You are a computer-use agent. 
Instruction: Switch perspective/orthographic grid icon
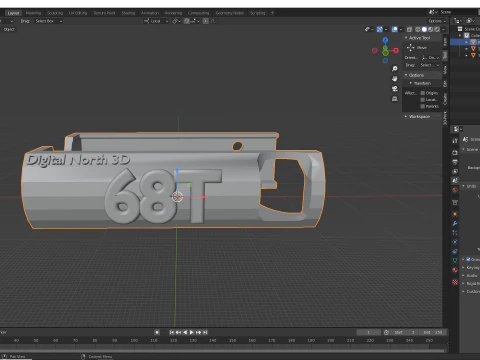pyautogui.click(x=395, y=99)
